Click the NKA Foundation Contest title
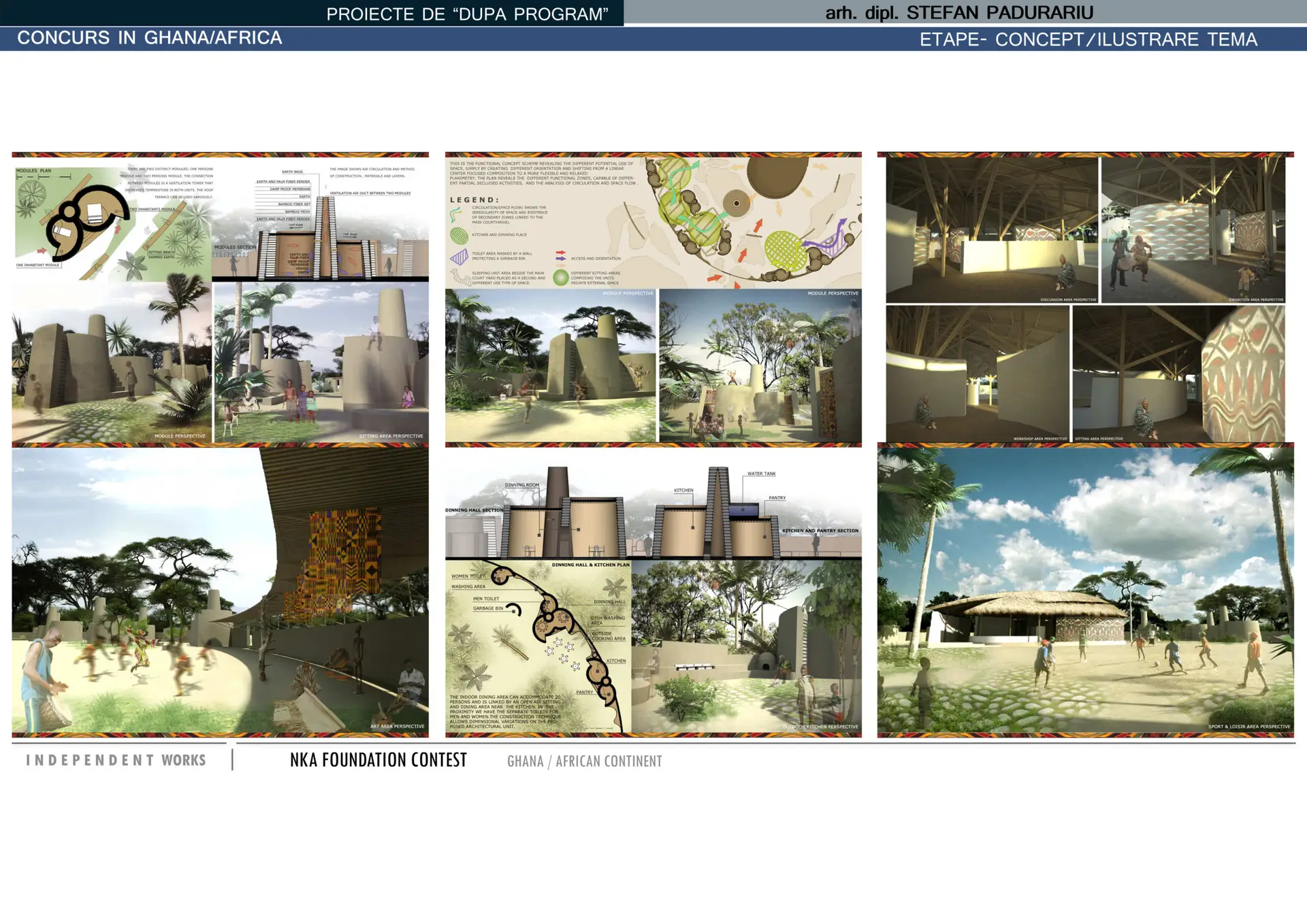Viewport: 1307px width, 924px height. (x=378, y=760)
